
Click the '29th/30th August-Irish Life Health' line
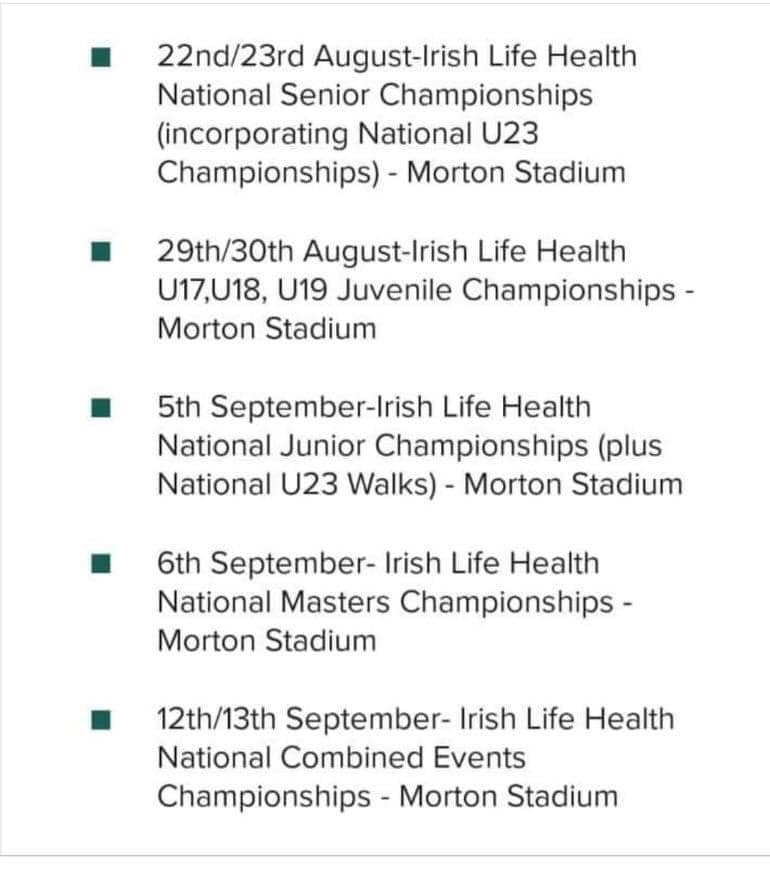click(391, 251)
